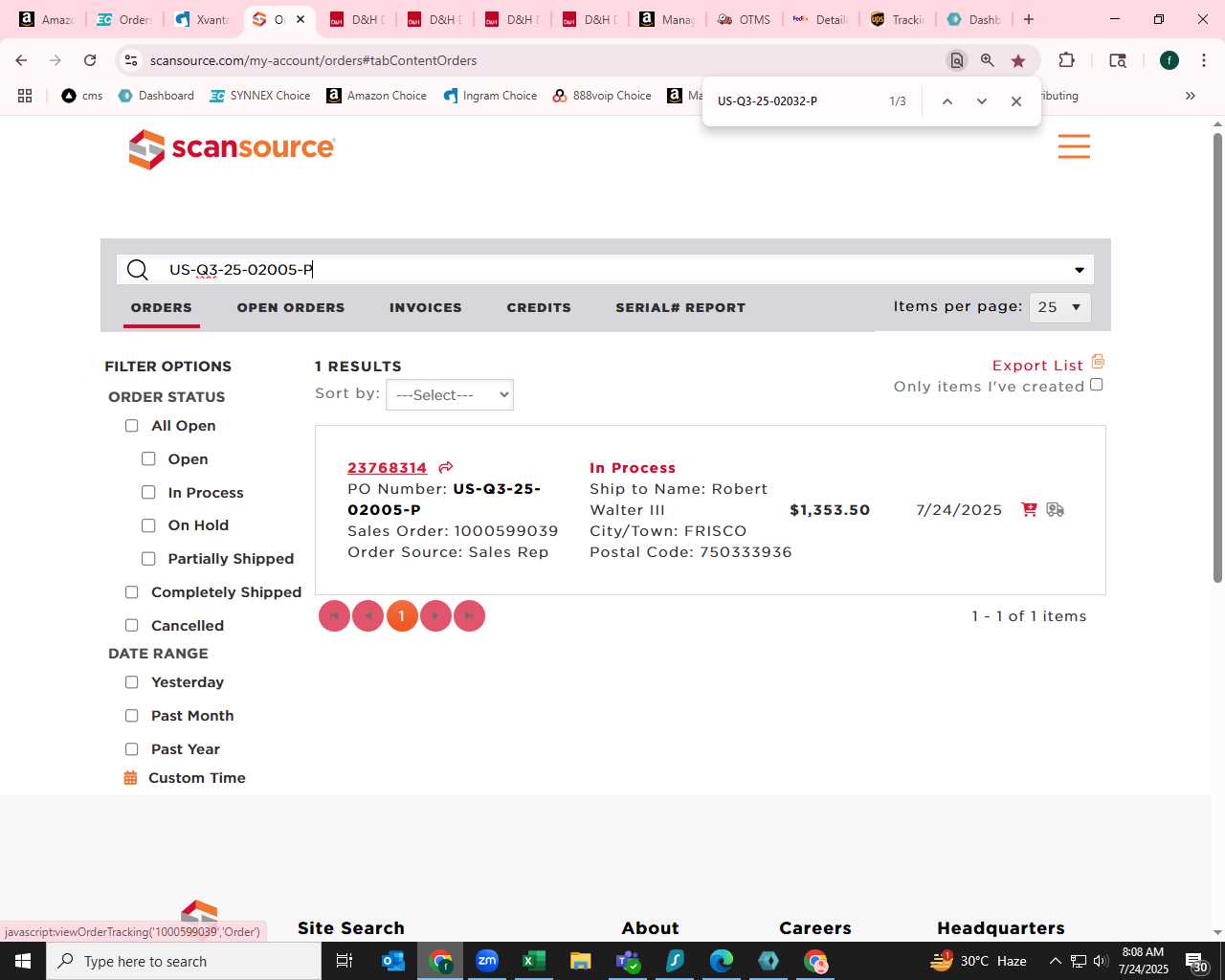Switch to the INVOICES tab

(426, 308)
